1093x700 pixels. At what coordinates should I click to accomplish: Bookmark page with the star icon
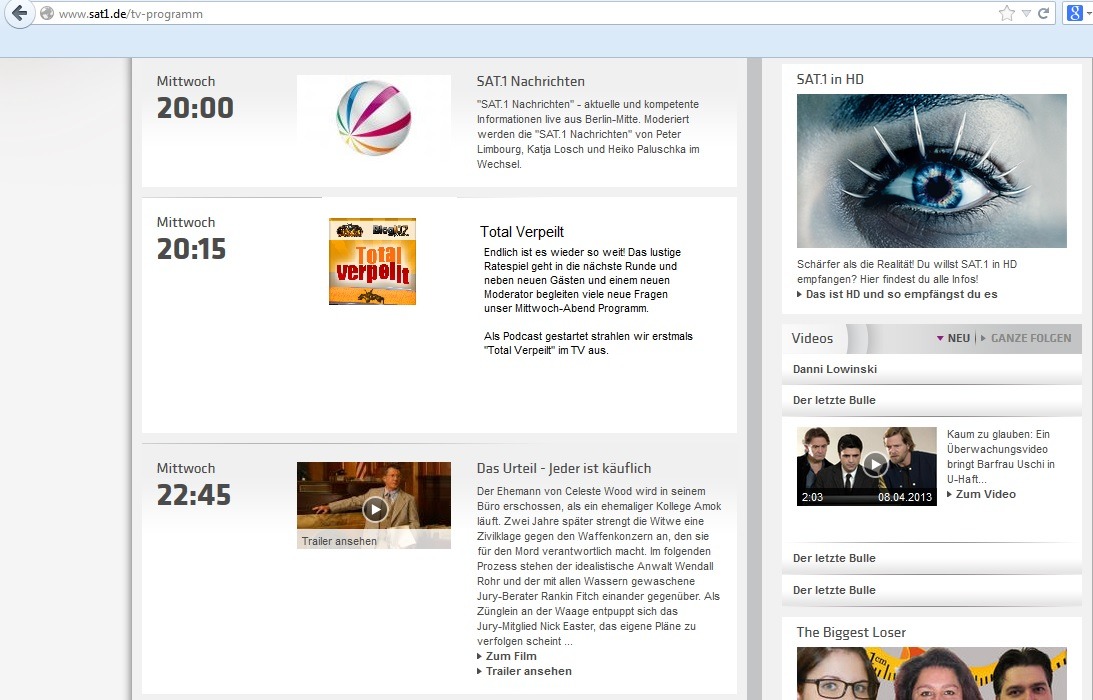[1006, 13]
